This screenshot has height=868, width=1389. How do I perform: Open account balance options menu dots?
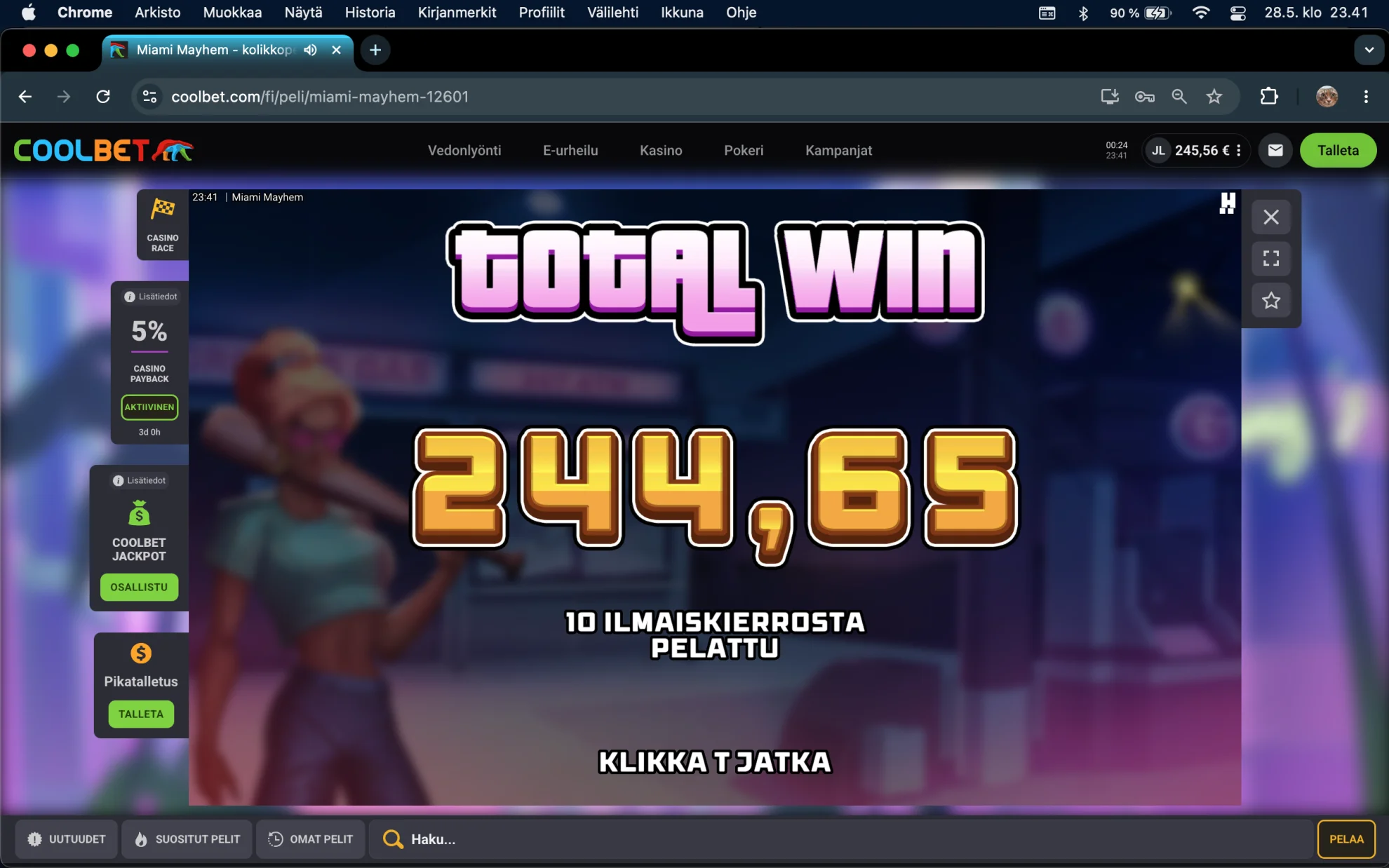point(1239,151)
